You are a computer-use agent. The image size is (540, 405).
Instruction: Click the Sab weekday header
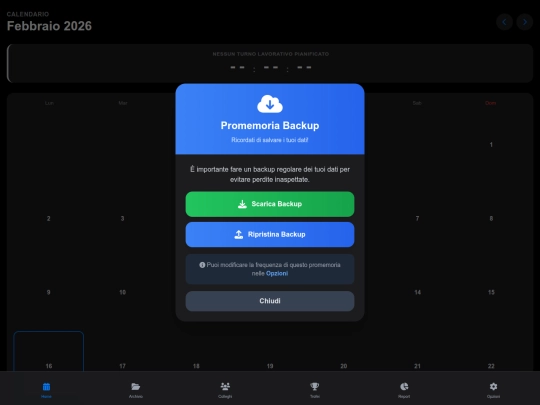pyautogui.click(x=417, y=103)
